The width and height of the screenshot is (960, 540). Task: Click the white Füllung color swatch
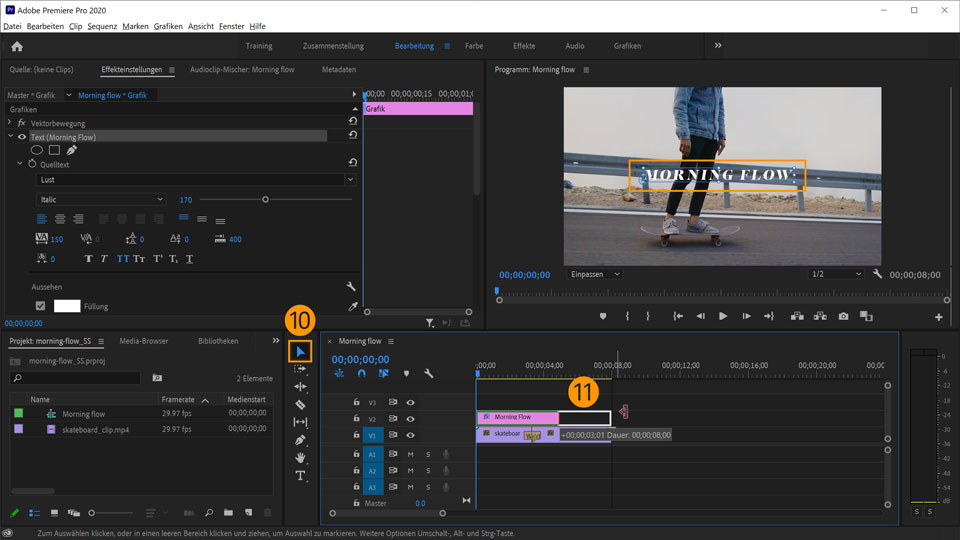[67, 306]
